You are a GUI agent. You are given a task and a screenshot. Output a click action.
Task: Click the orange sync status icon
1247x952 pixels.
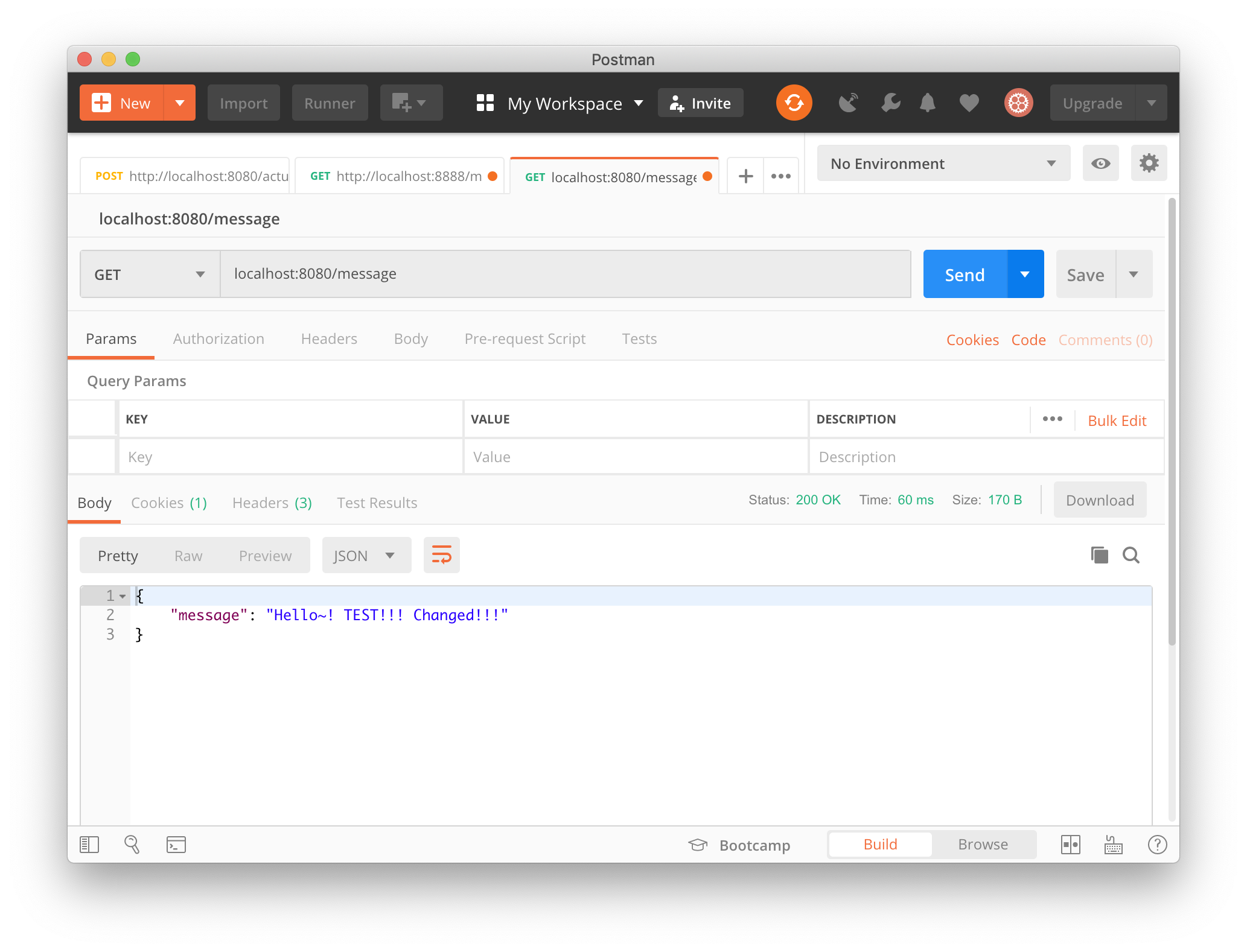[x=794, y=103]
